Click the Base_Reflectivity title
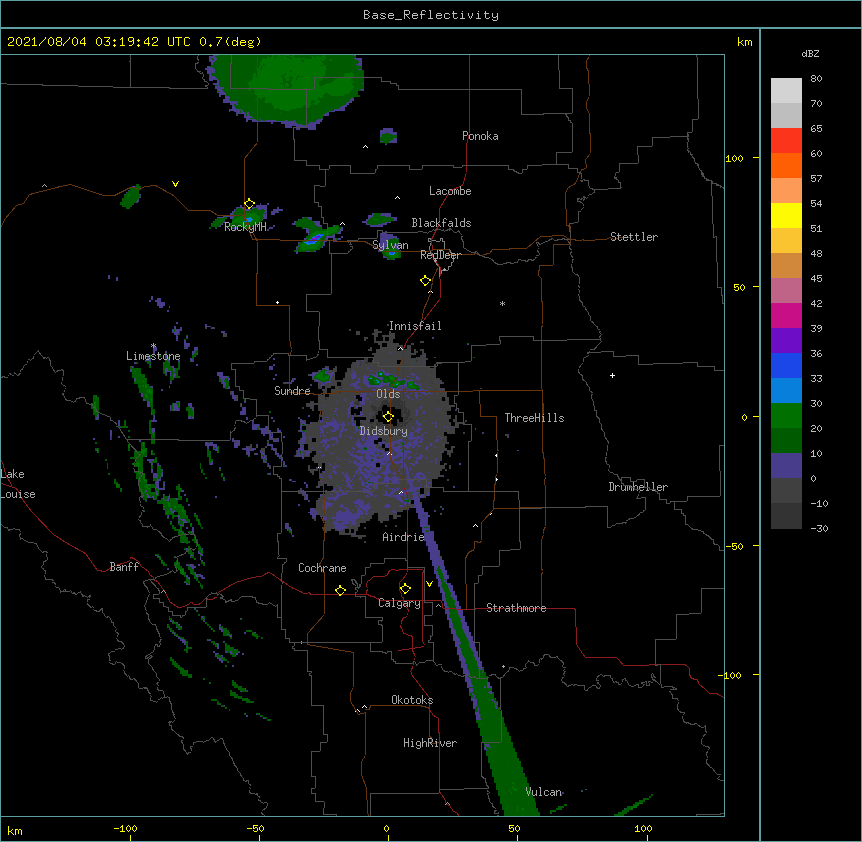The image size is (862, 842). pos(431,15)
